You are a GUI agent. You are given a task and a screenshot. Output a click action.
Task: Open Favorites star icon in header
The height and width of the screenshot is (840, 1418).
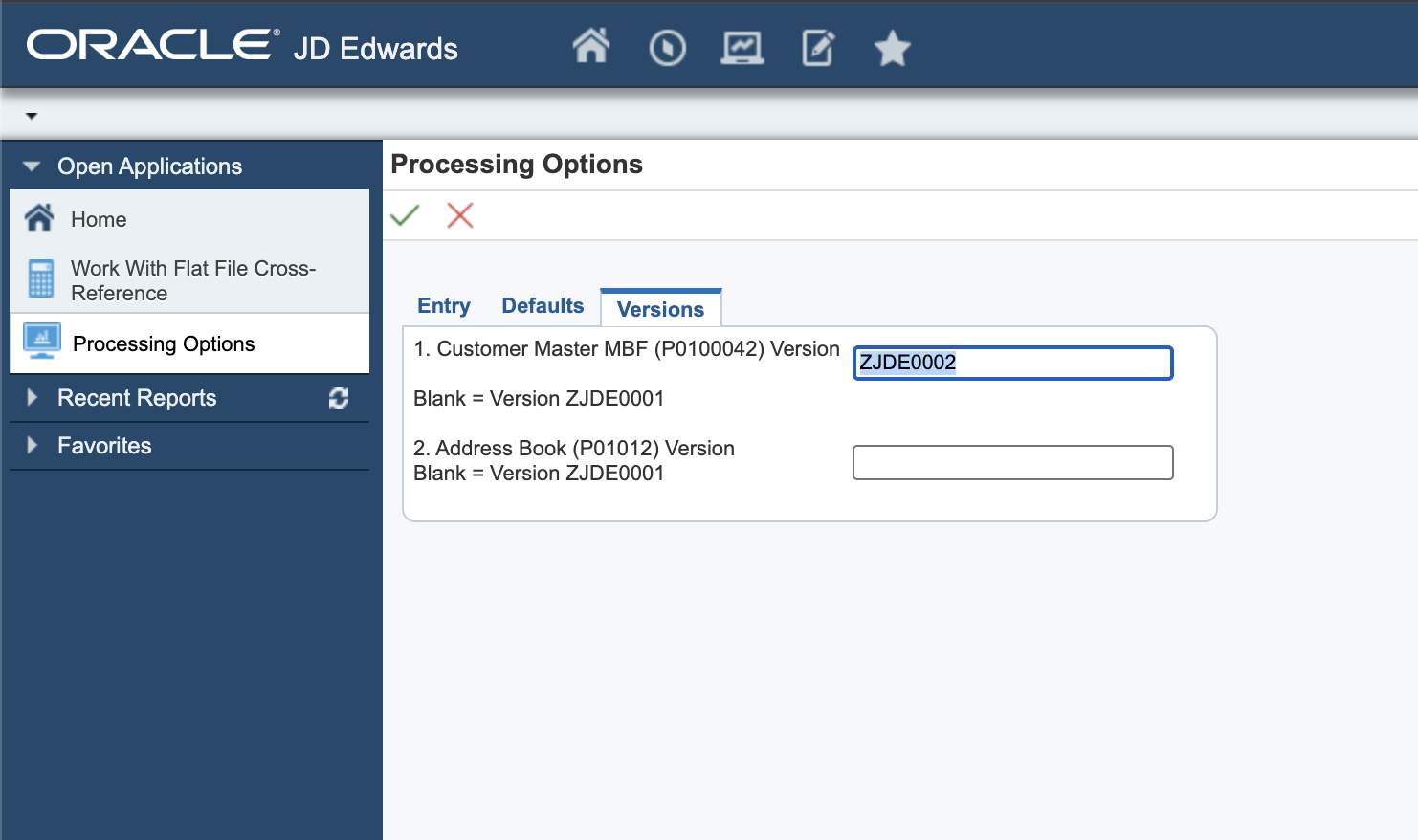(892, 48)
